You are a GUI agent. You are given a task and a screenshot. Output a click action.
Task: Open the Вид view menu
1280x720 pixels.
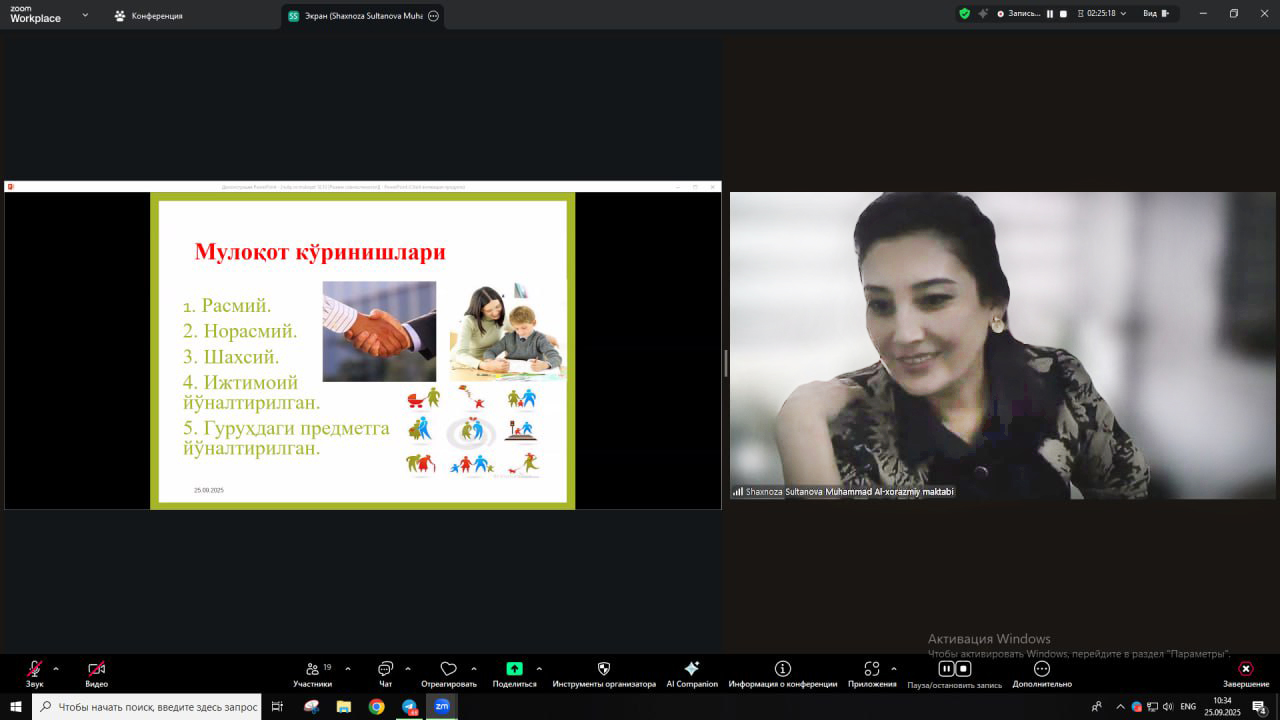(1155, 14)
